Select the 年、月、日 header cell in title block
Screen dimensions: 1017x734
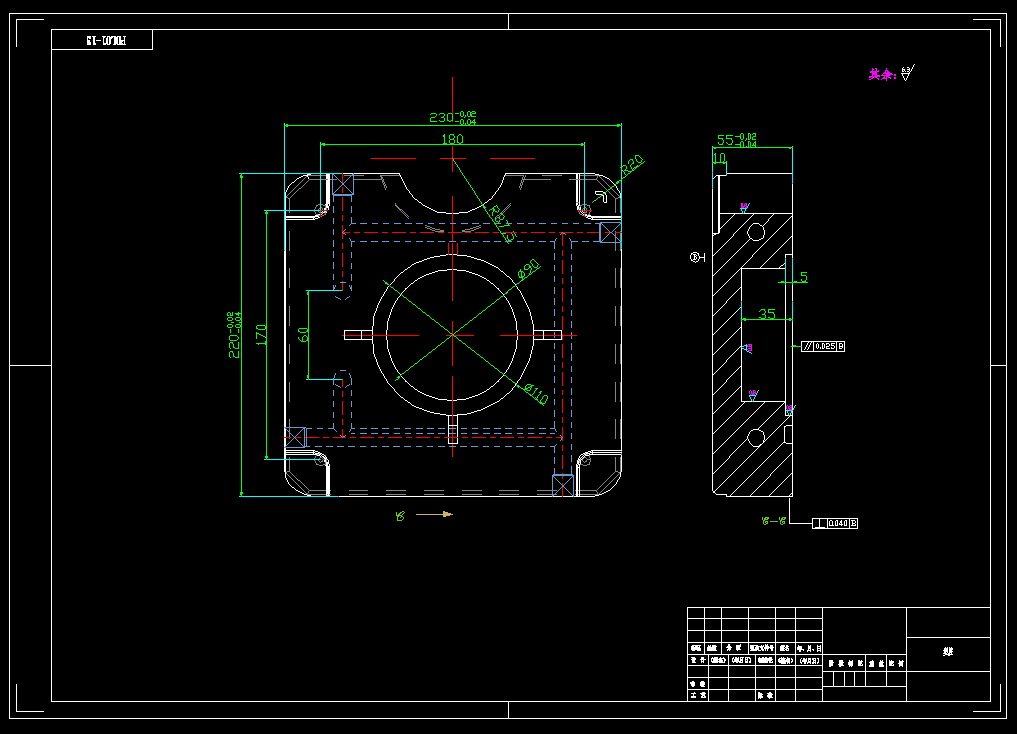pyautogui.click(x=809, y=648)
